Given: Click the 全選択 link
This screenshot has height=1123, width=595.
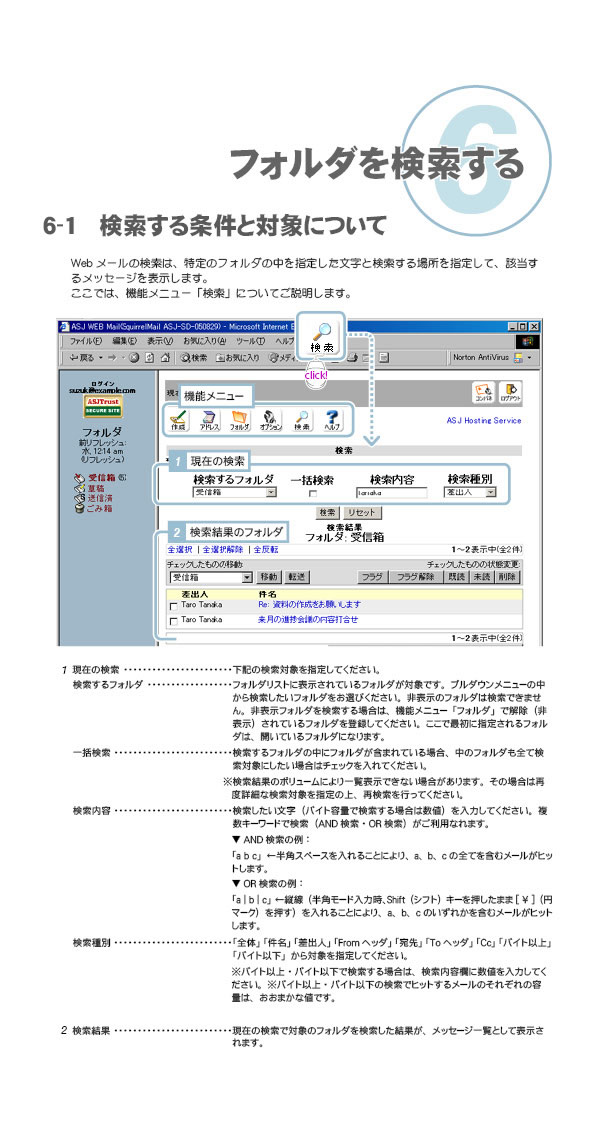Looking at the screenshot, I should pos(180,549).
